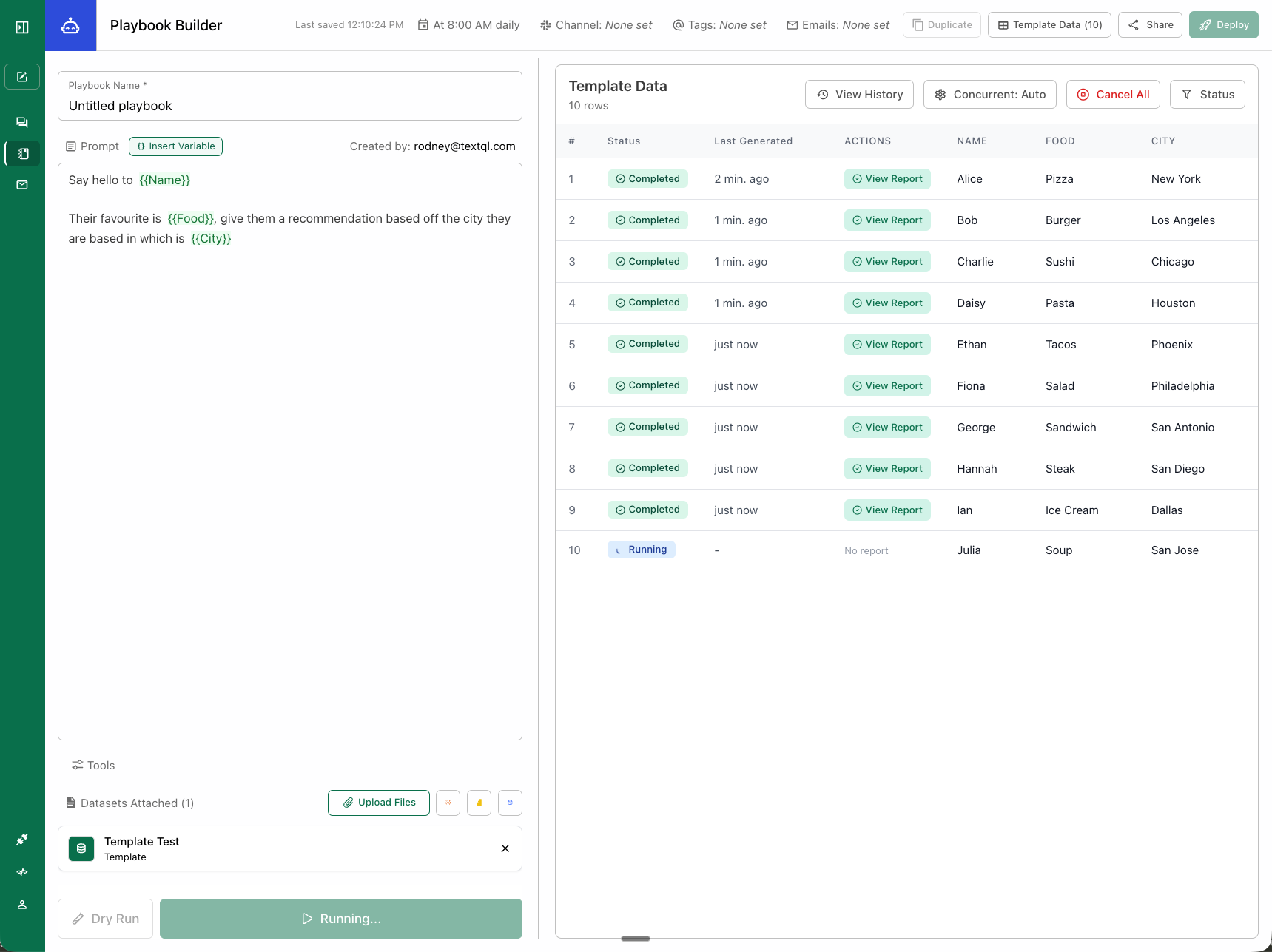Open the Status filter
This screenshot has height=952, width=1272.
pyautogui.click(x=1207, y=94)
